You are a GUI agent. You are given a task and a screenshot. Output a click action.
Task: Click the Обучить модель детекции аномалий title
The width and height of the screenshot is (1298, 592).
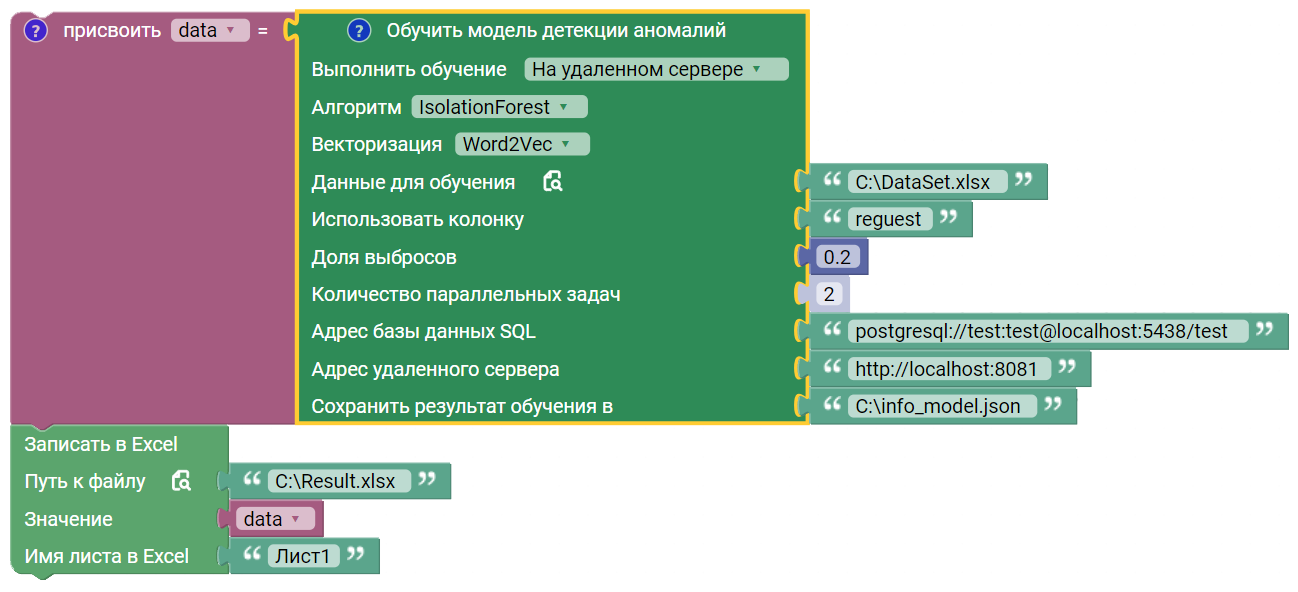[x=556, y=31]
